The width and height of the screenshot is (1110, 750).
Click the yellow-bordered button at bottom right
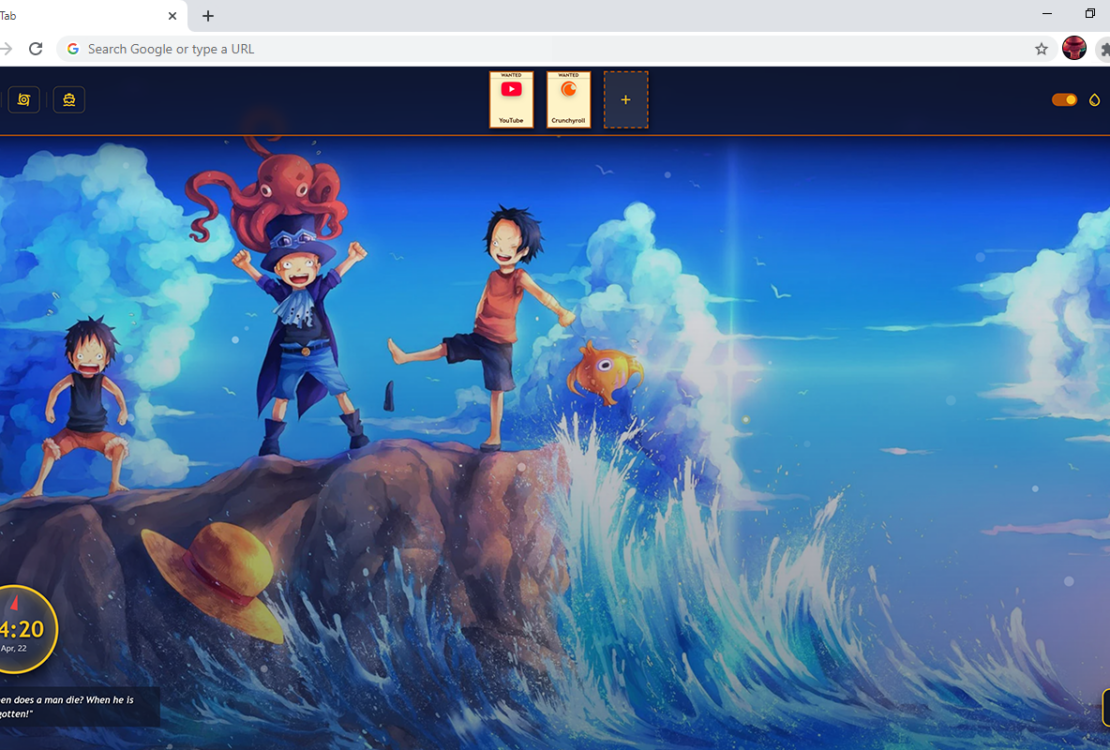(x=1105, y=707)
